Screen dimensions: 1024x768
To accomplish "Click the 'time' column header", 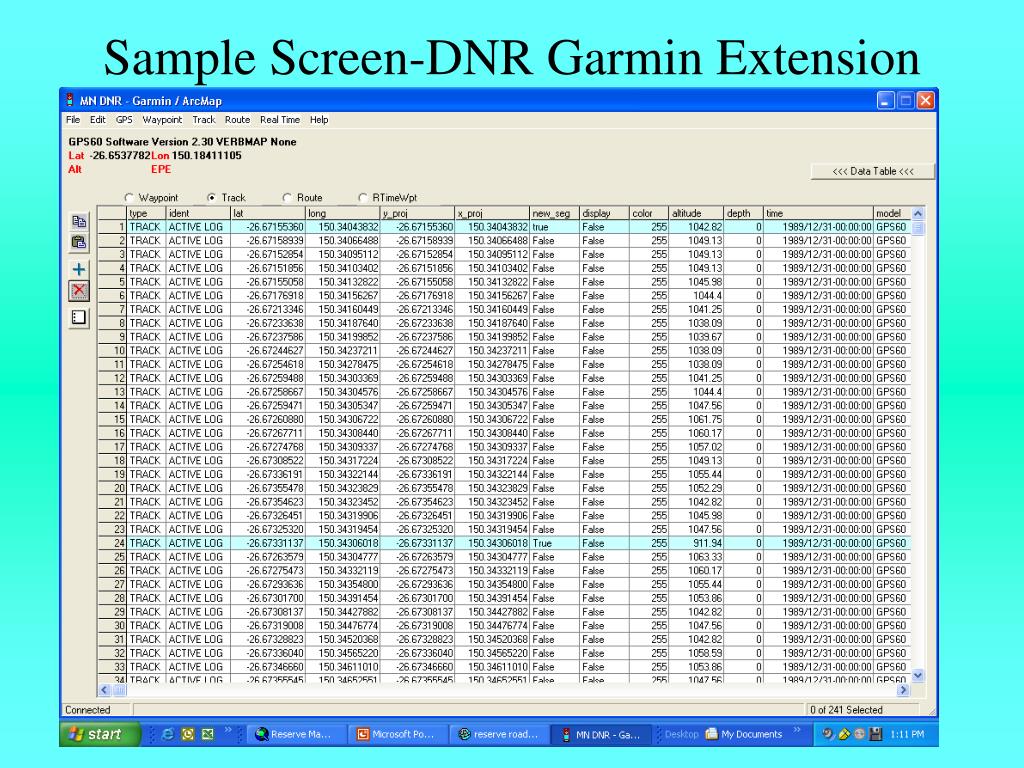I will click(x=818, y=213).
